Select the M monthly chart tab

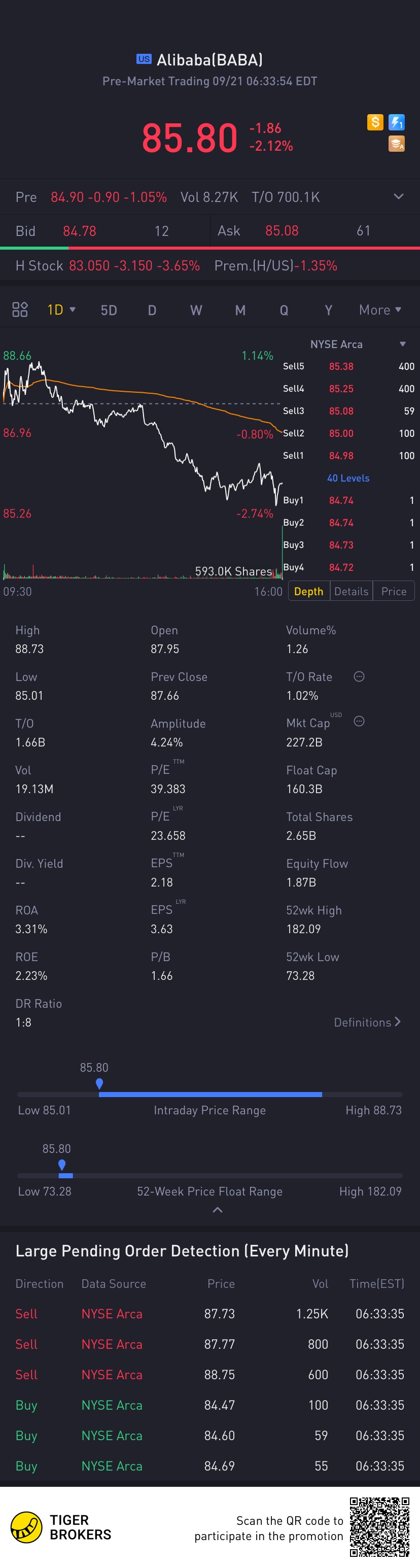point(240,311)
